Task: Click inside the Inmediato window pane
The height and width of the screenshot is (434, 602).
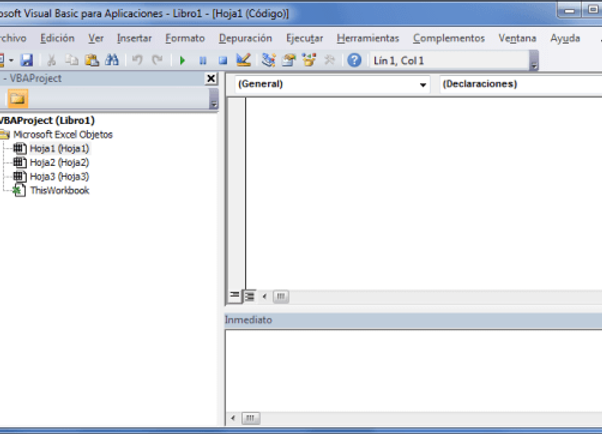Action: (414, 371)
